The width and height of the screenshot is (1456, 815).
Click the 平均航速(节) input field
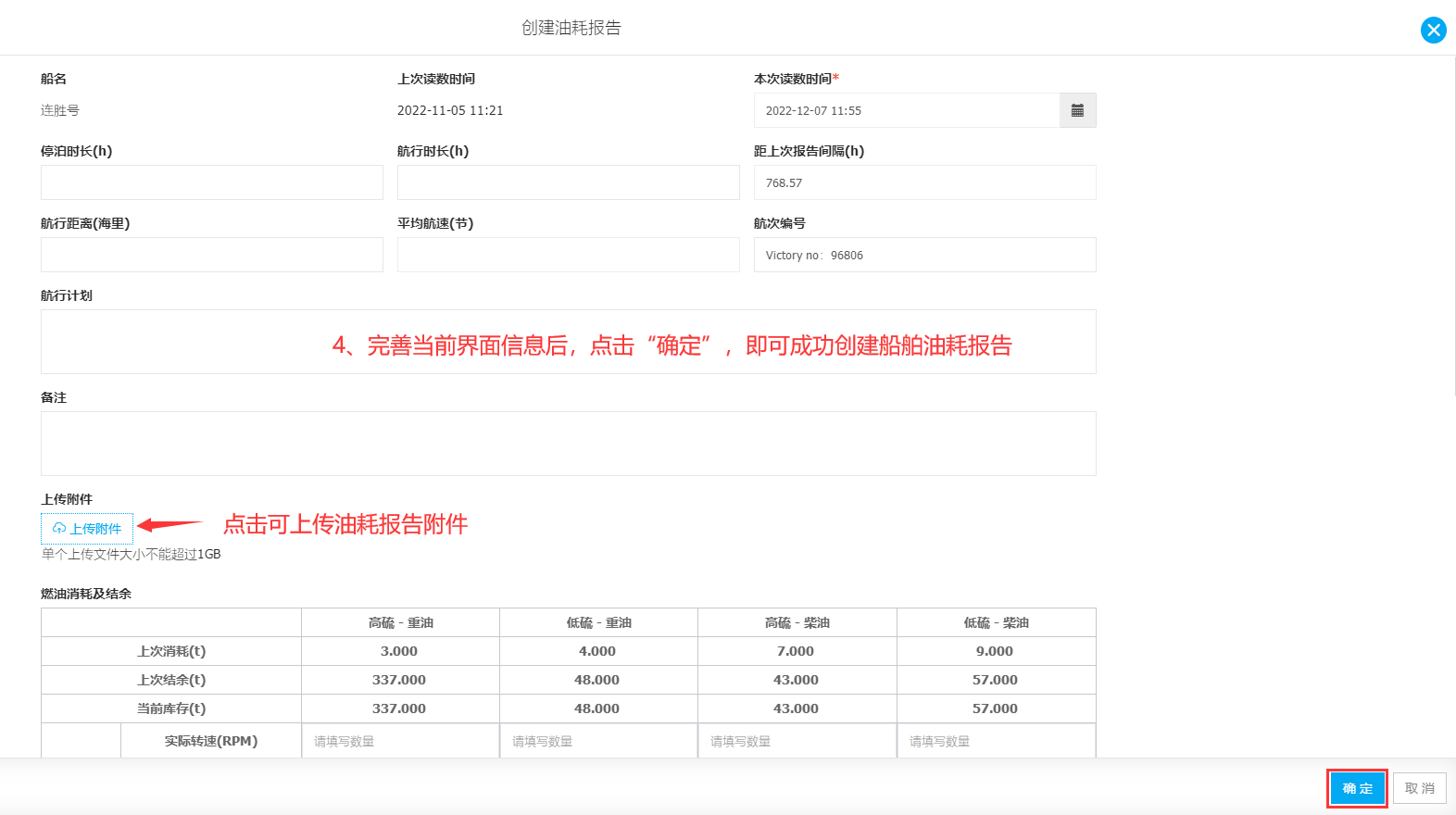click(x=569, y=255)
